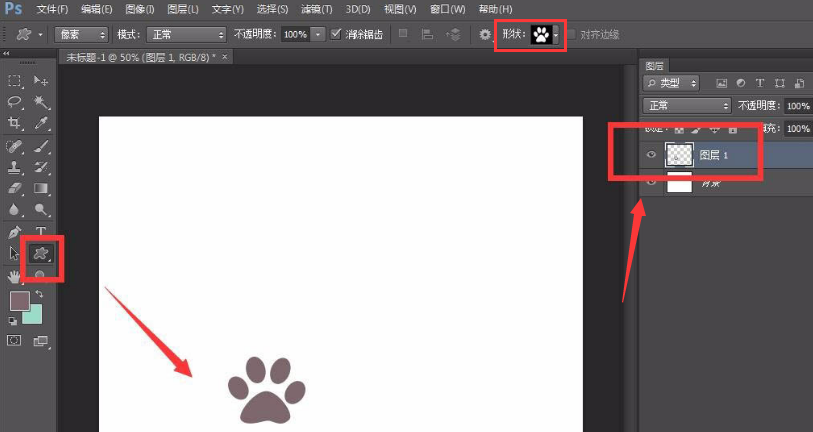Open the 图像(I) menu
Image resolution: width=813 pixels, height=432 pixels.
point(138,9)
